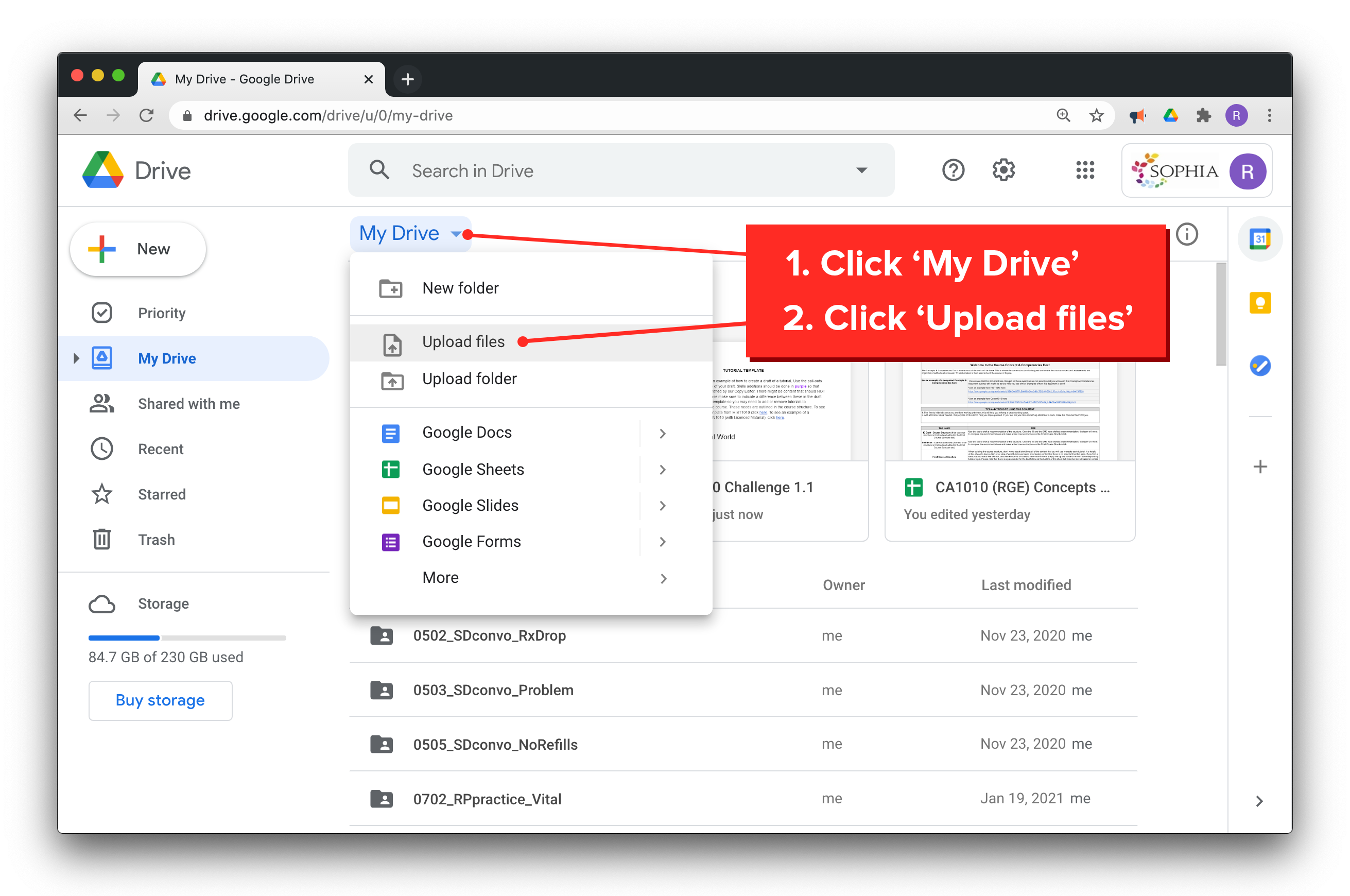The image size is (1350, 896).
Task: Open Drive settings gear
Action: click(x=1003, y=170)
